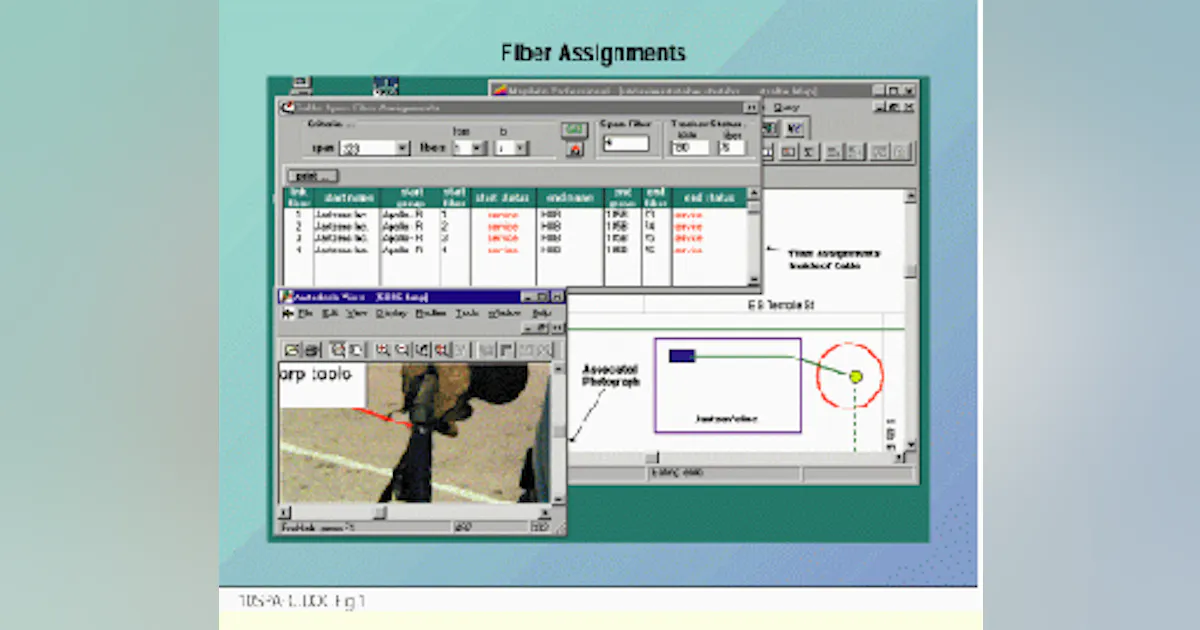Click the open file icon in Autodesk View toolbar
1200x630 pixels.
pos(292,350)
